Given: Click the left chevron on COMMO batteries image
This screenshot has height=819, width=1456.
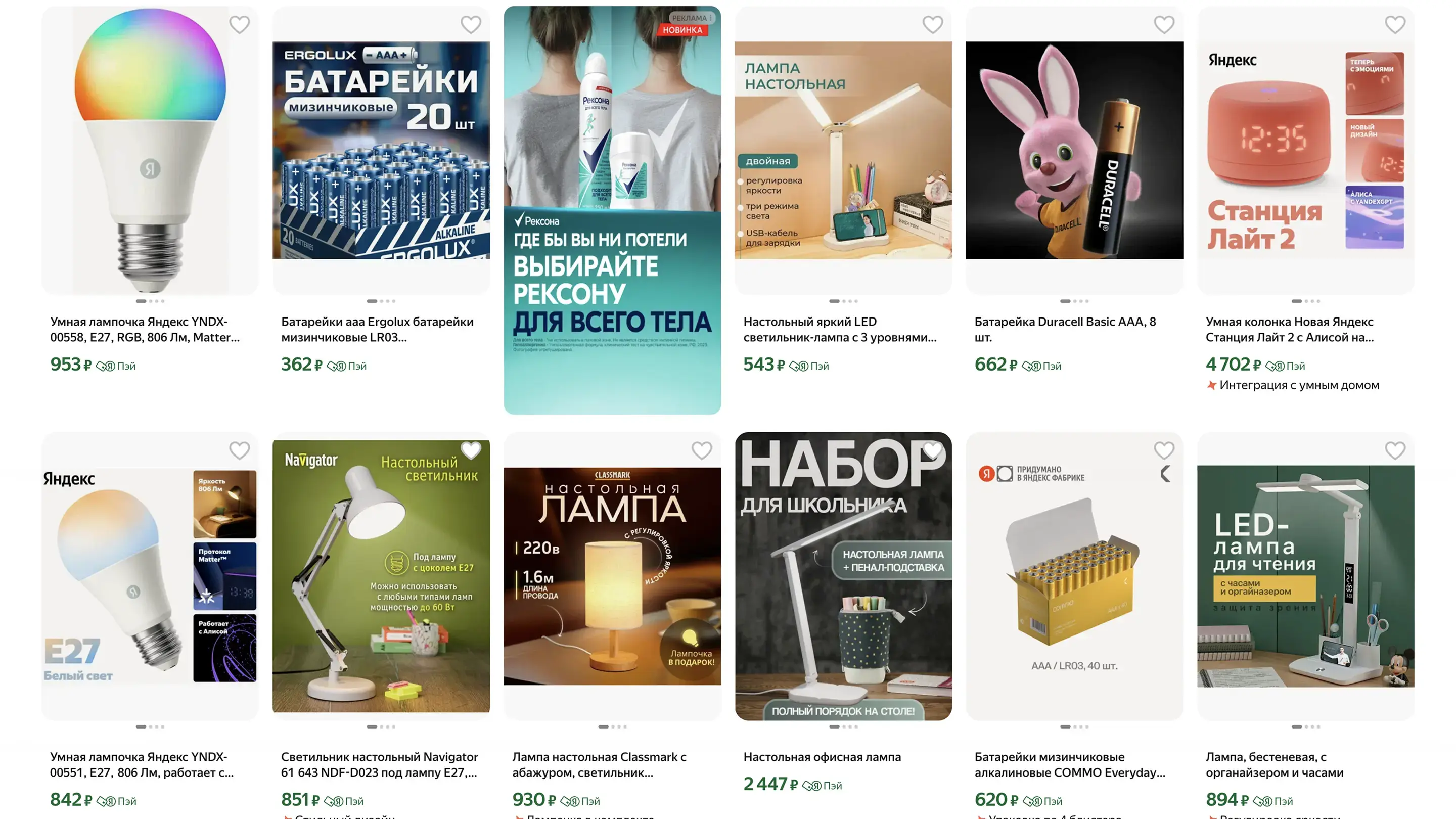Looking at the screenshot, I should pos(1165,474).
